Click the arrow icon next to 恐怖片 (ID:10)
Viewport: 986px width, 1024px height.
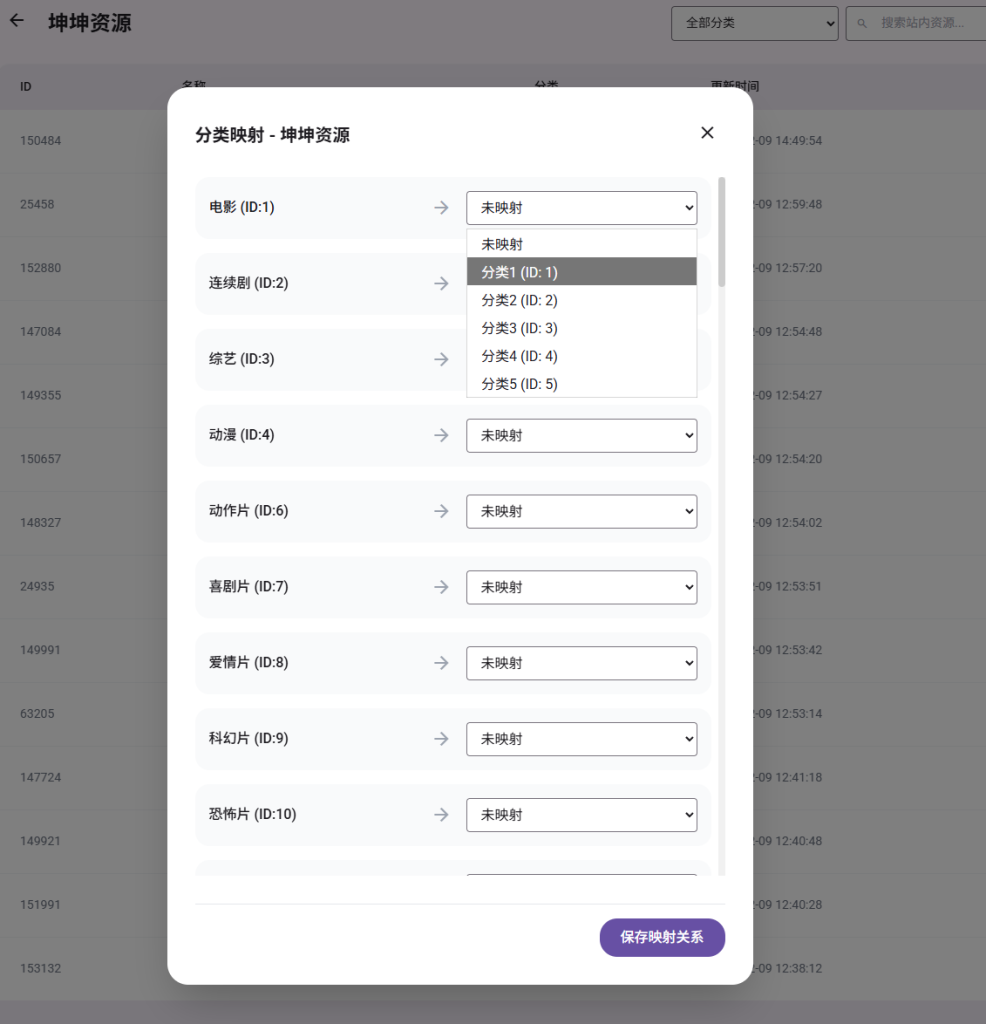tap(441, 815)
